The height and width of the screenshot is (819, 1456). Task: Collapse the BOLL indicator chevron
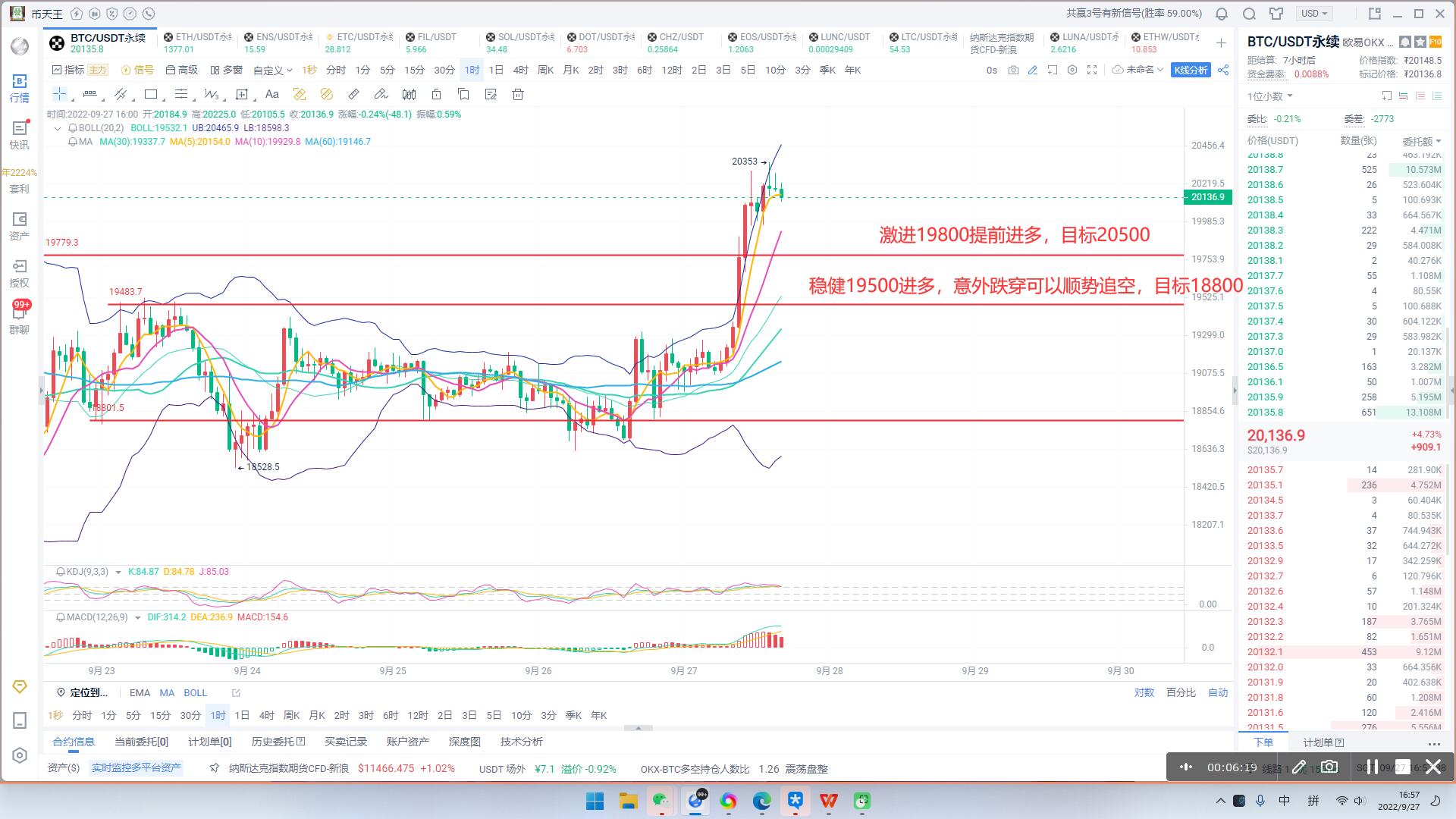[x=58, y=128]
